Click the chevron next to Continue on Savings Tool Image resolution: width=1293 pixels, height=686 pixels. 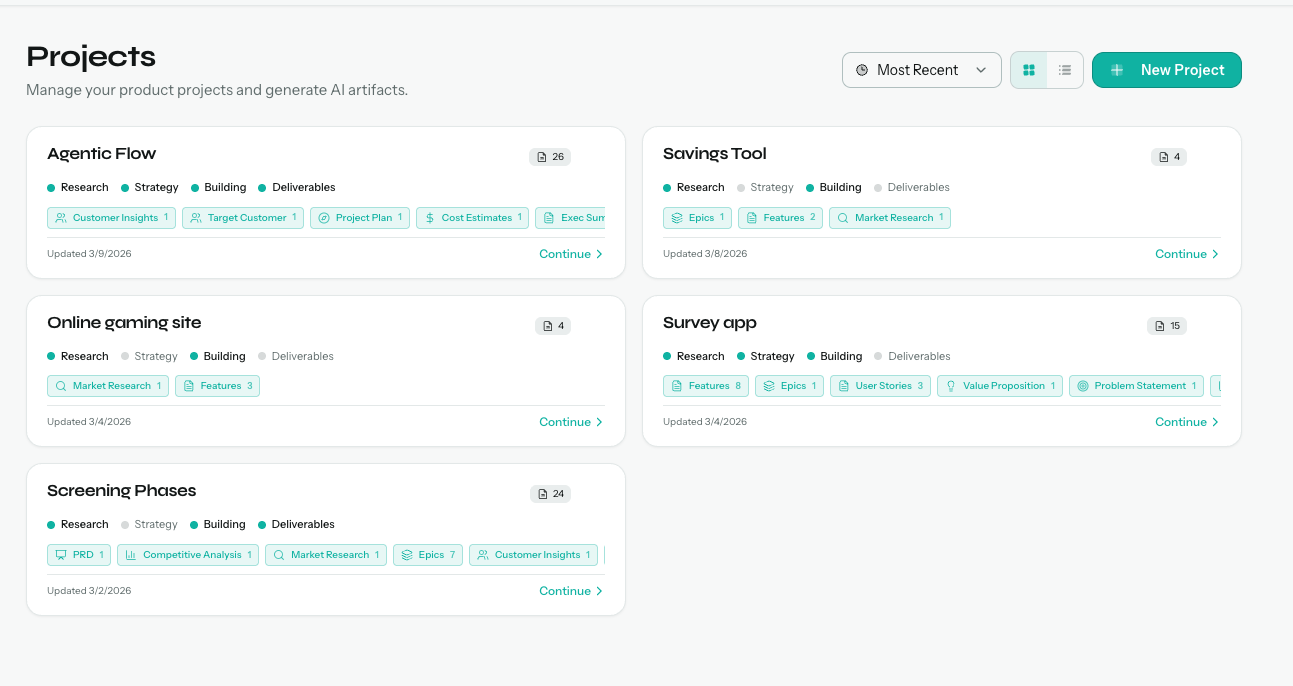tap(1216, 254)
